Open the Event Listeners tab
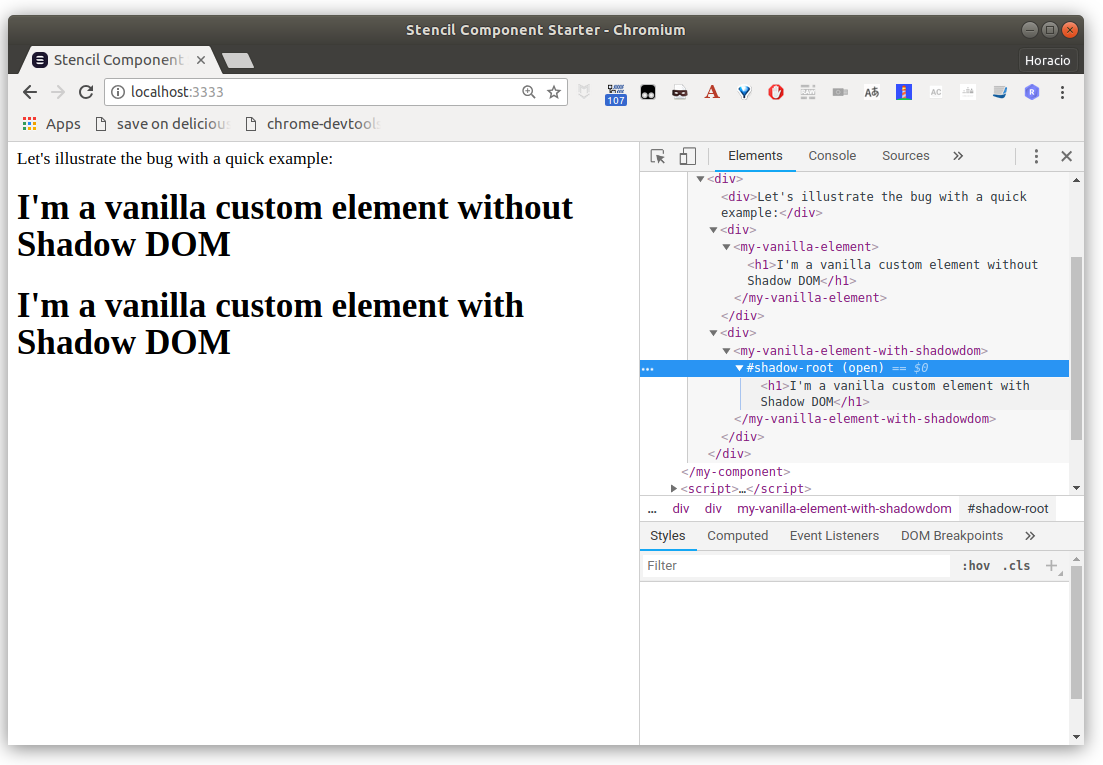The height and width of the screenshot is (765, 1103). pyautogui.click(x=834, y=536)
